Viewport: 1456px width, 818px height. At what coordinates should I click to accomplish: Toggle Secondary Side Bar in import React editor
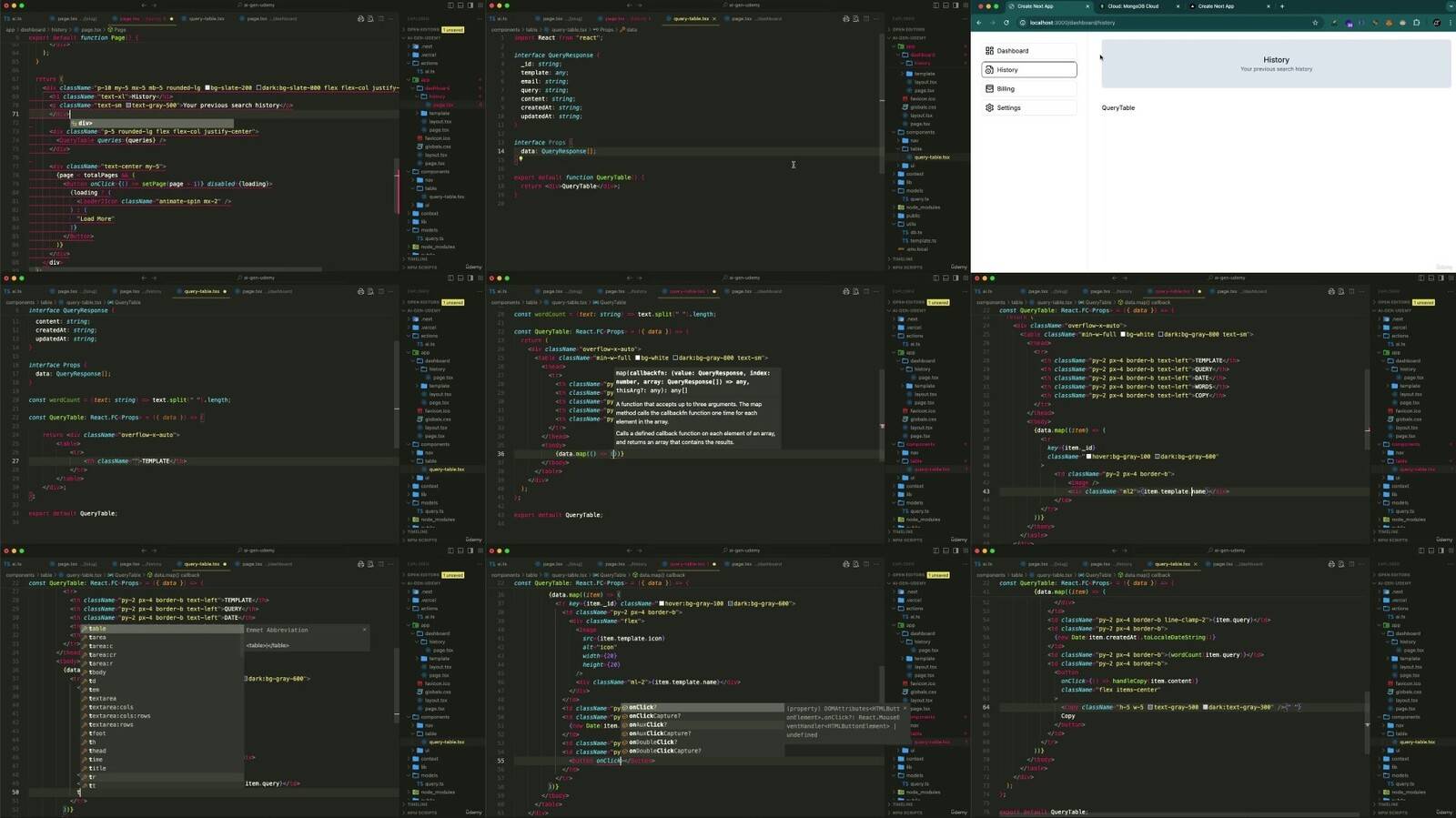tap(955, 5)
